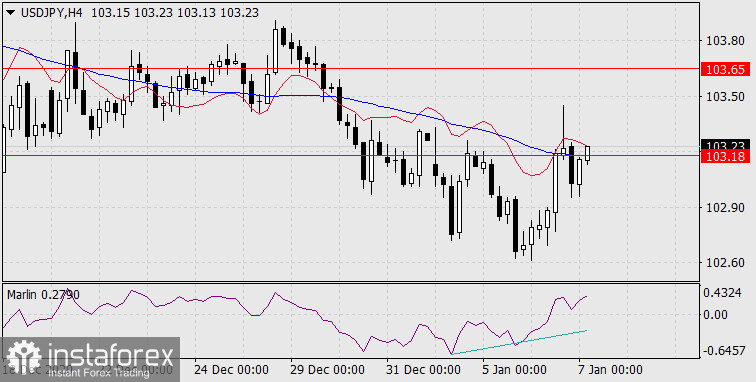Click the 102.60 price scale value
The width and height of the screenshot is (756, 382).
click(725, 263)
